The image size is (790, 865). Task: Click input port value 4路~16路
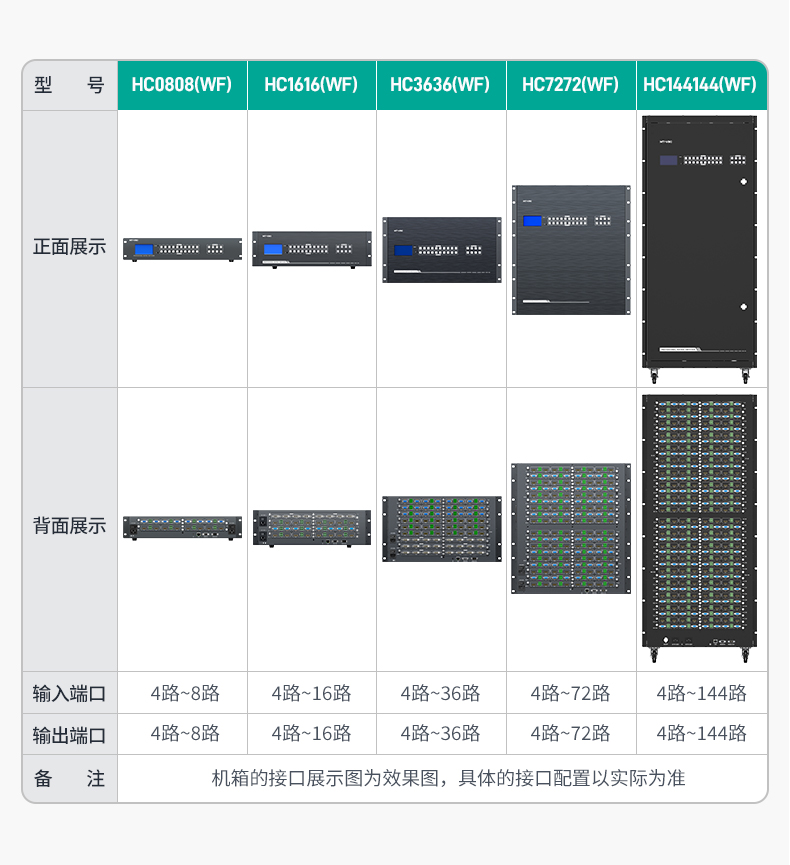(311, 693)
